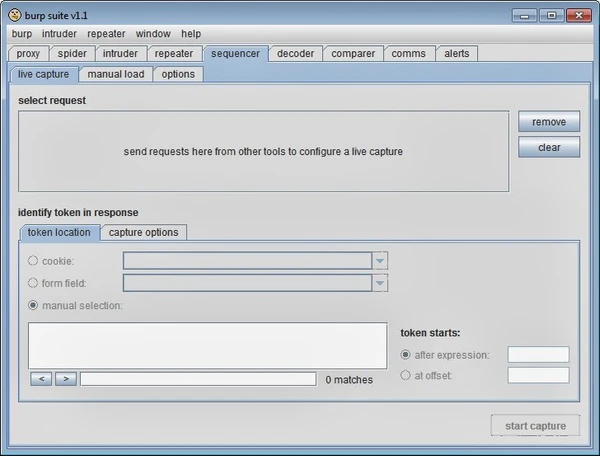Screen dimensions: 600x456
Task: Open the capture options tab
Action: pyautogui.click(x=143, y=232)
